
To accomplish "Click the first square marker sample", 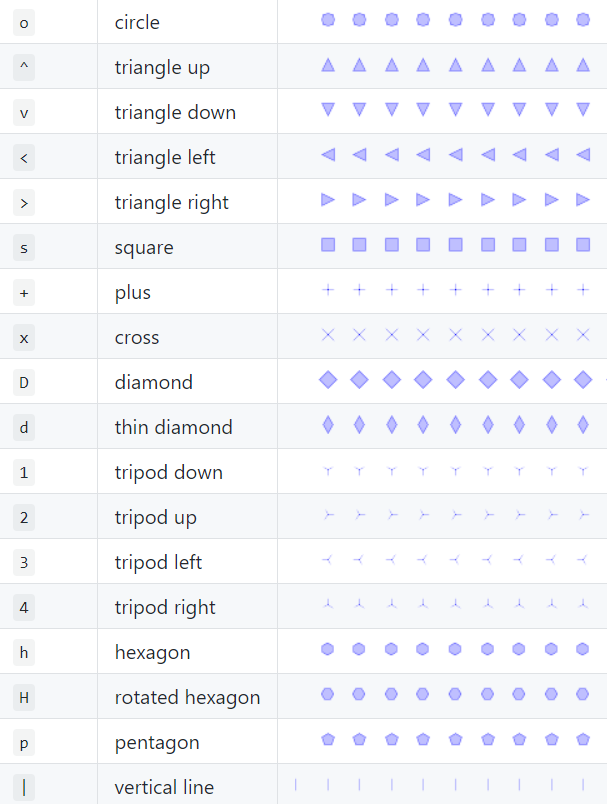I will 327,245.
